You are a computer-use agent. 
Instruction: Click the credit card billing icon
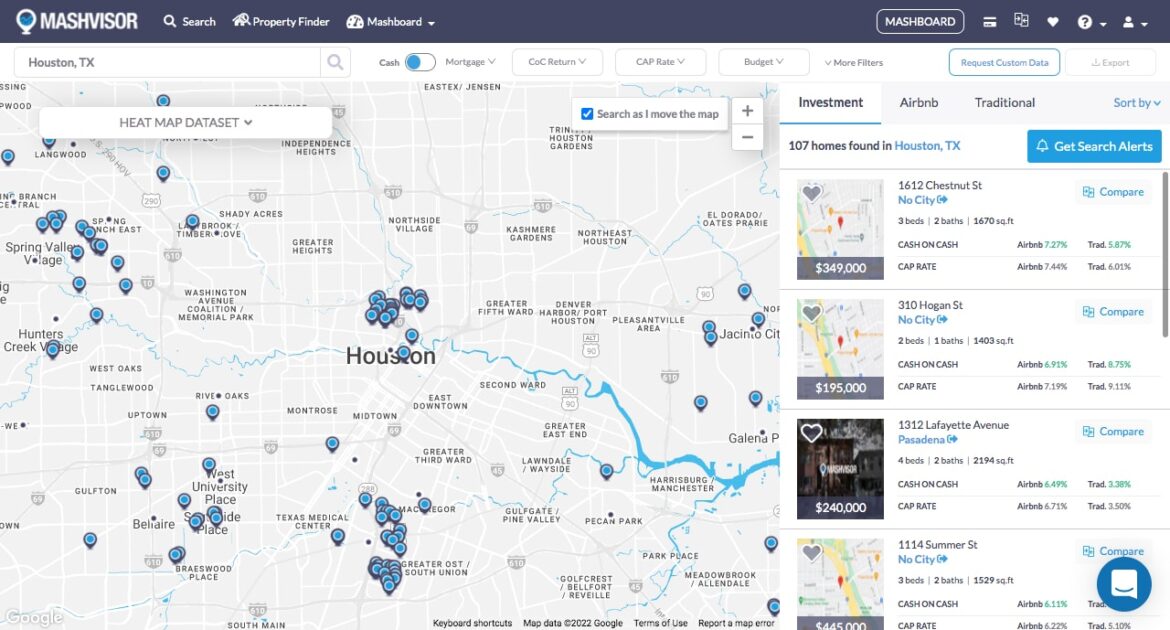pos(991,20)
